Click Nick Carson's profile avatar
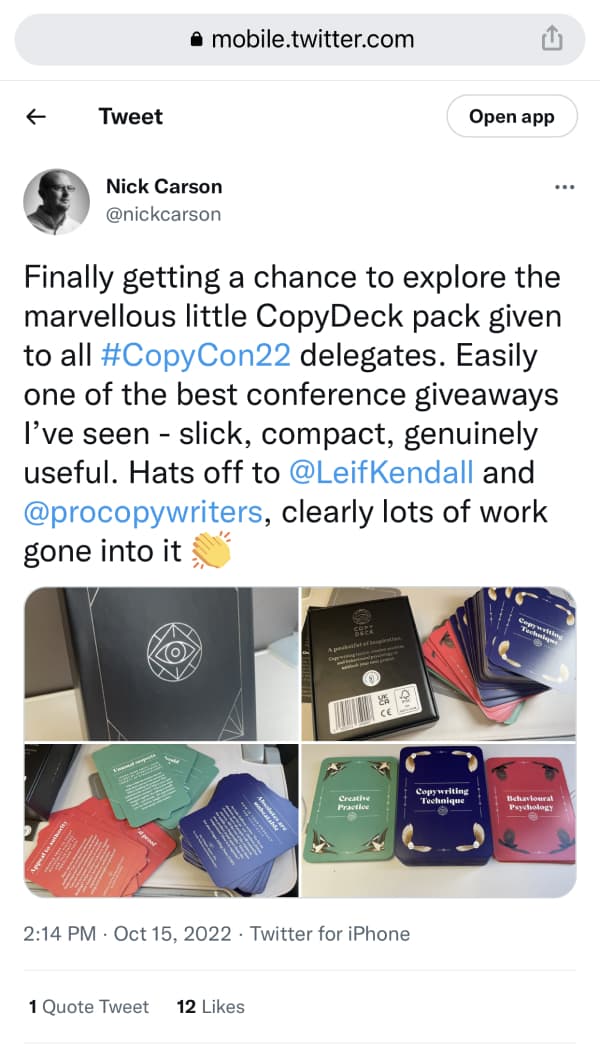The image size is (600, 1056). pyautogui.click(x=57, y=201)
